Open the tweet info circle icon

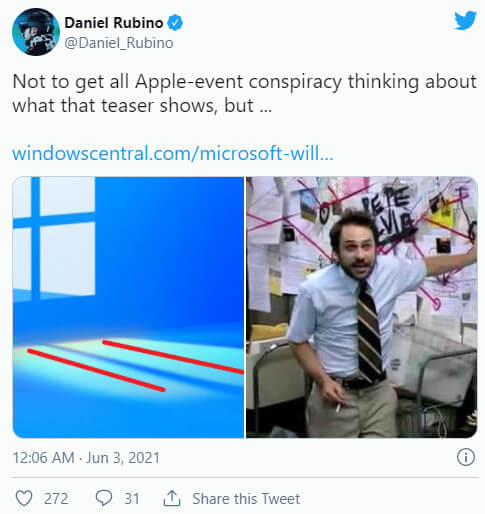[x=465, y=457]
